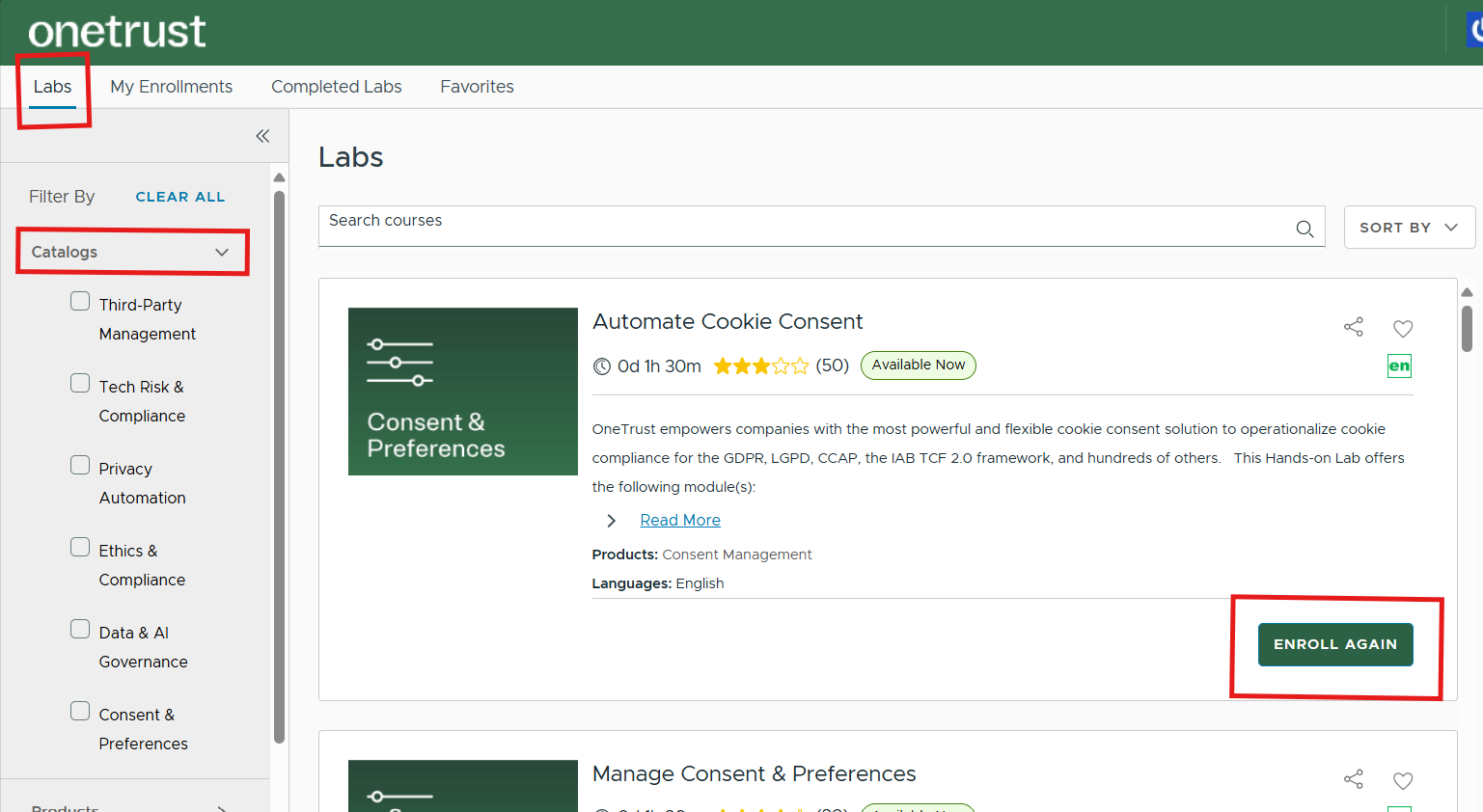Open the Manage Consent & Preferences title

point(754,774)
